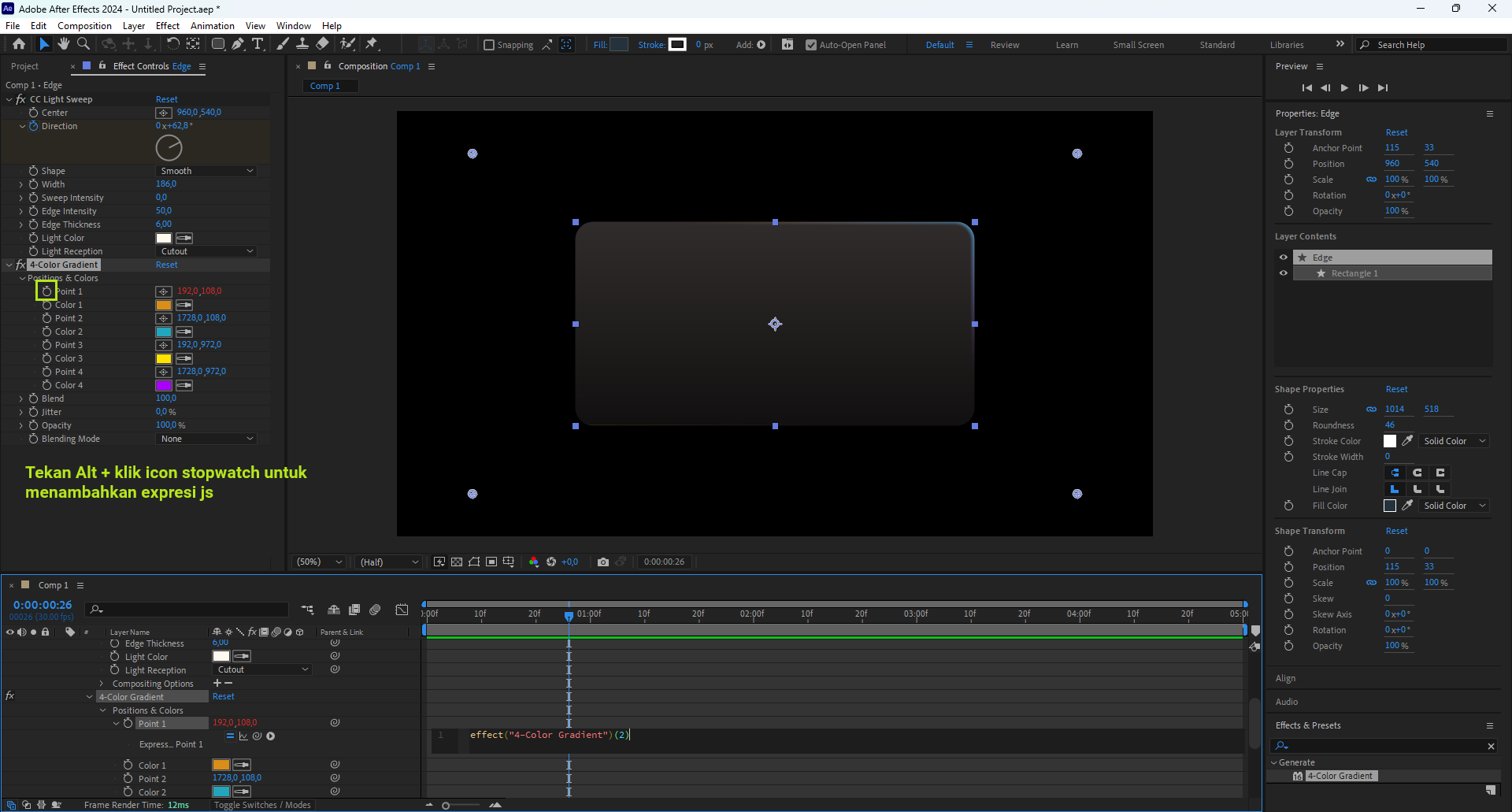Open the Blending Mode dropdown
This screenshot has height=812, width=1512.
[x=206, y=439]
